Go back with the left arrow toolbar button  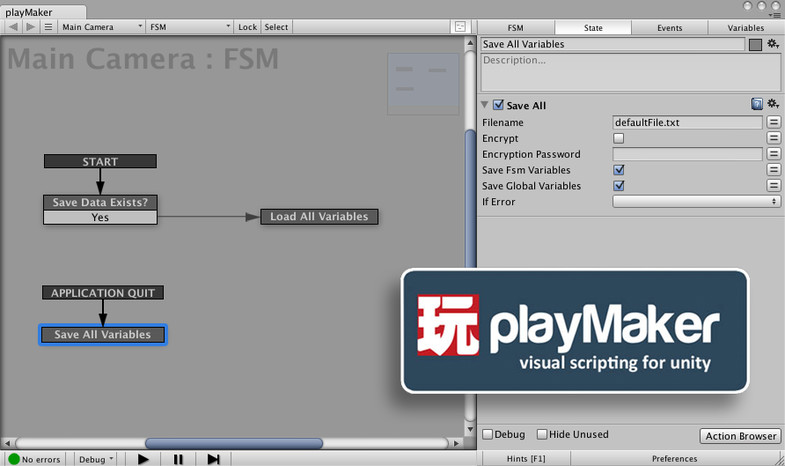point(14,27)
